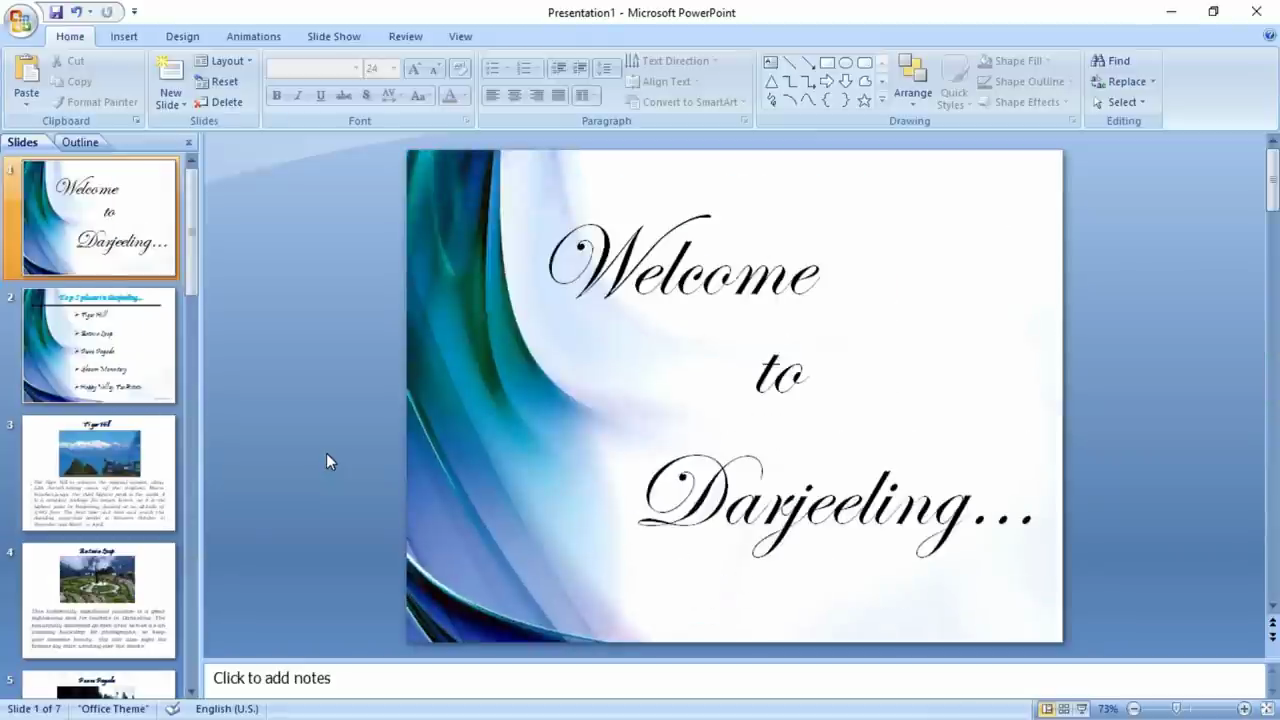Expand the shapes gallery
This screenshot has width=1280, height=720.
[882, 100]
